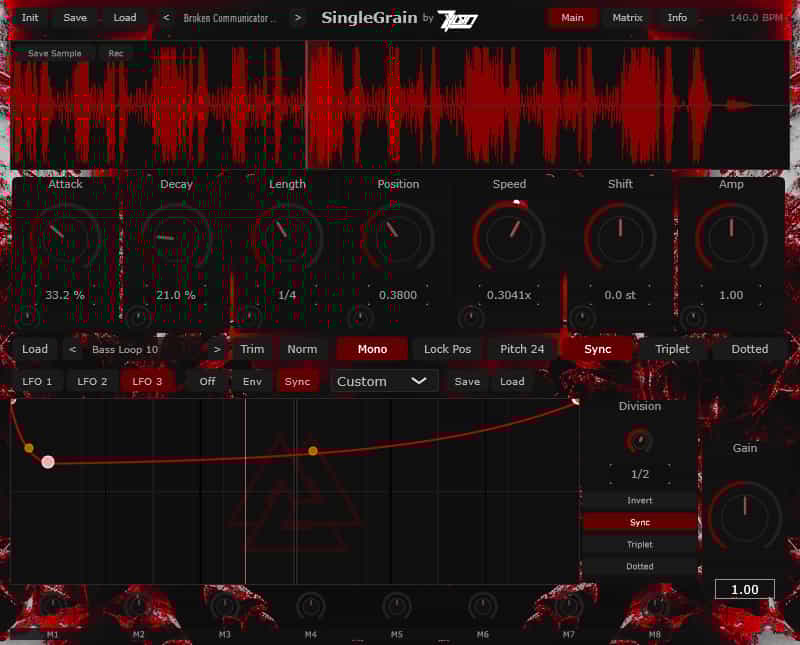Click Init to reset the patch
Viewport: 800px width, 645px height.
tap(29, 17)
